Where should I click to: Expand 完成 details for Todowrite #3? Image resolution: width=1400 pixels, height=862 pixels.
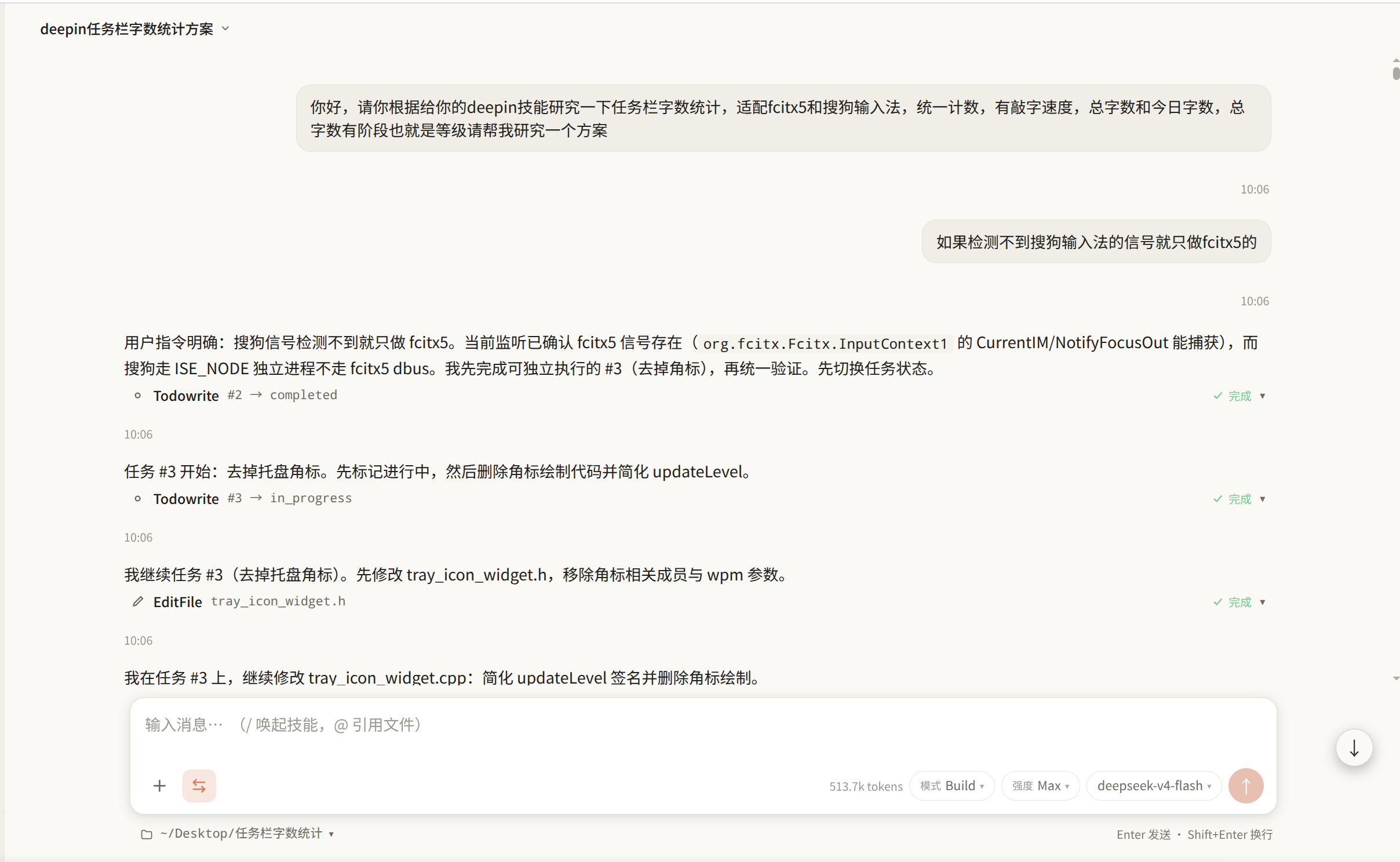(x=1239, y=499)
